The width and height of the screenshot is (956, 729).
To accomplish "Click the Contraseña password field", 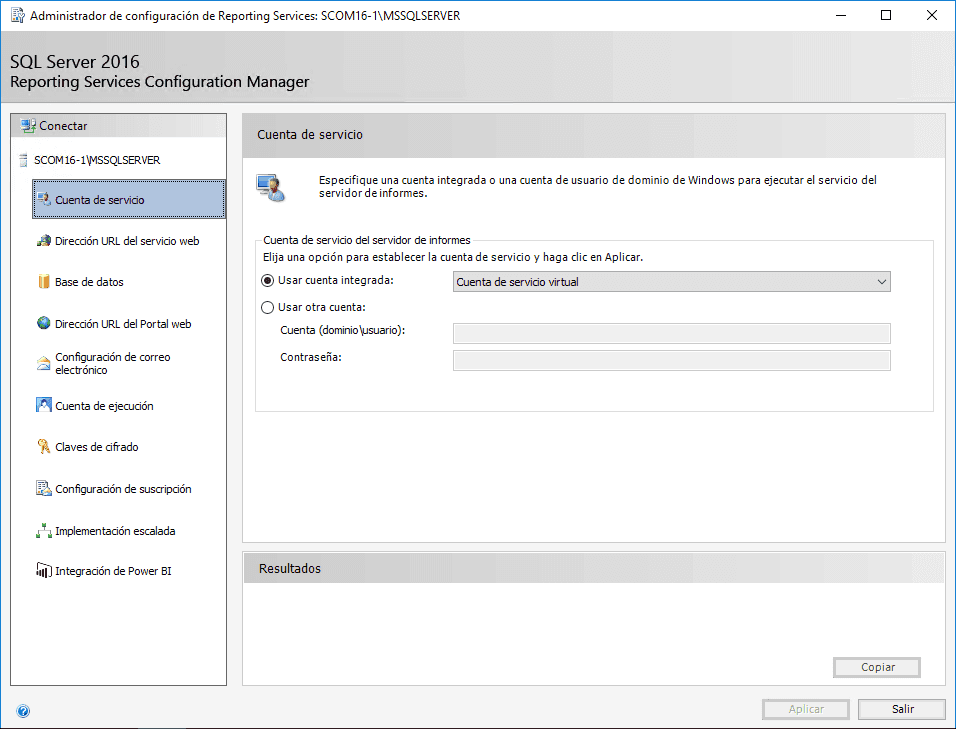I will pyautogui.click(x=671, y=360).
